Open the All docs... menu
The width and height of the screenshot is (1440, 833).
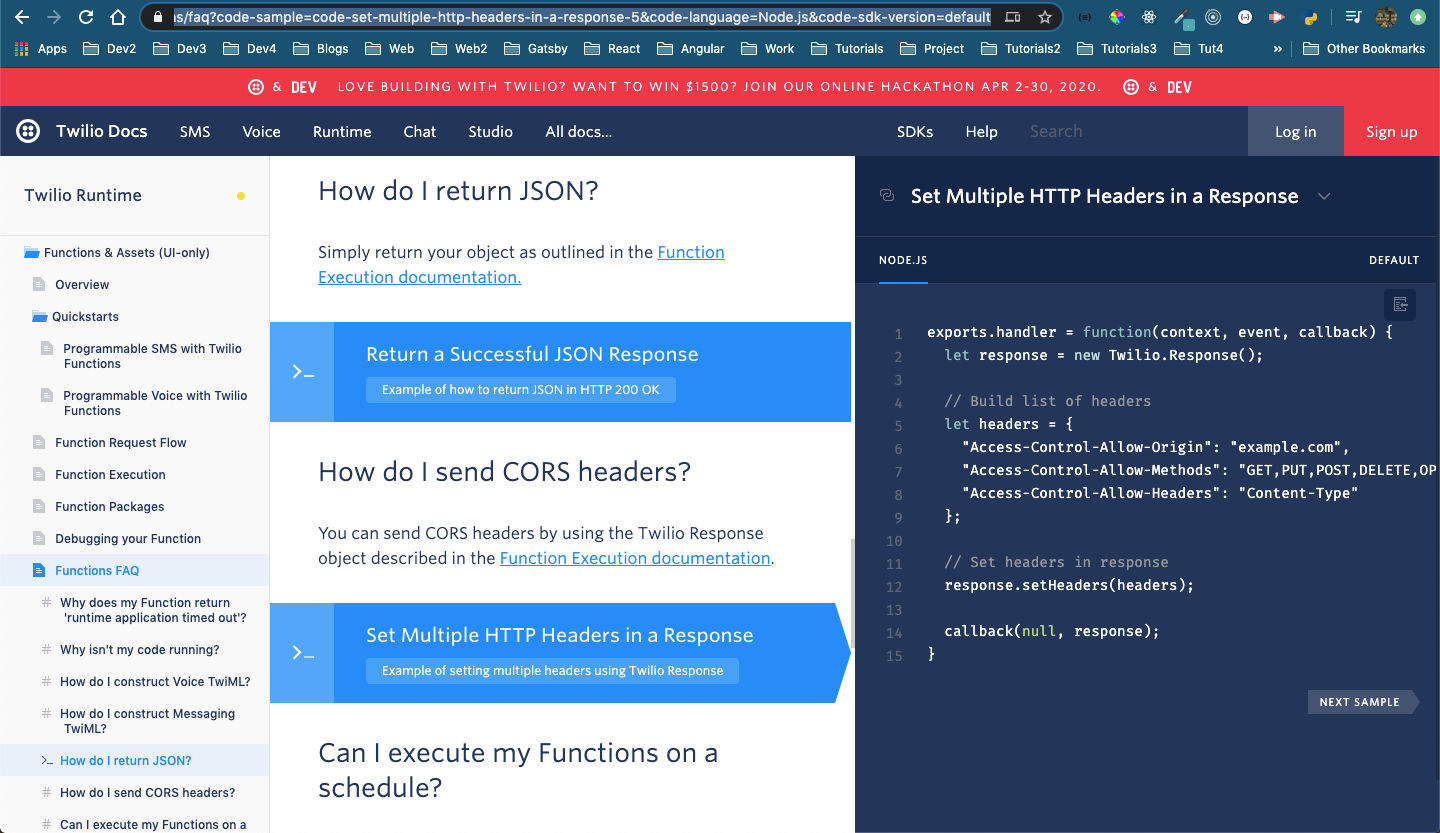(578, 131)
